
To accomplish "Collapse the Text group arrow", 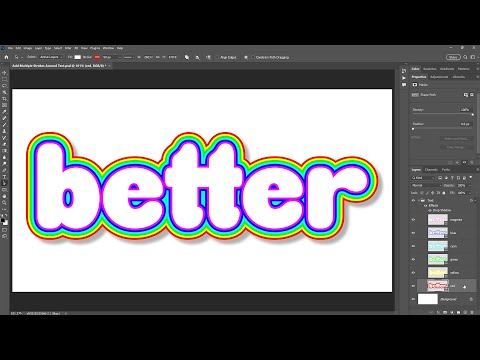I will coord(419,200).
